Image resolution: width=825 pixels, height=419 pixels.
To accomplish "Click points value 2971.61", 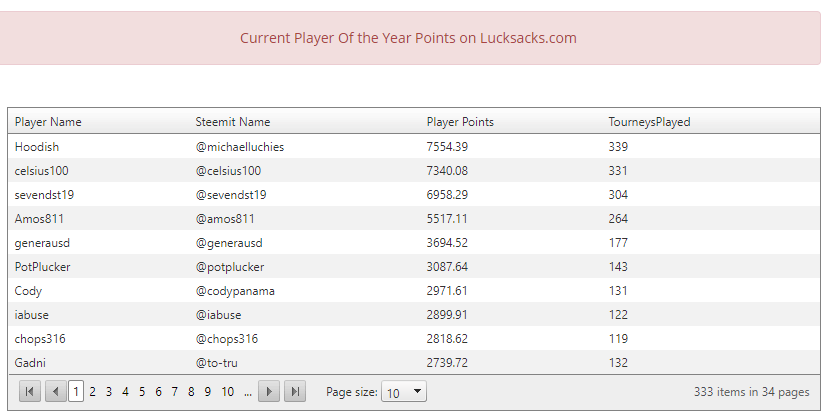I will (x=447, y=291).
